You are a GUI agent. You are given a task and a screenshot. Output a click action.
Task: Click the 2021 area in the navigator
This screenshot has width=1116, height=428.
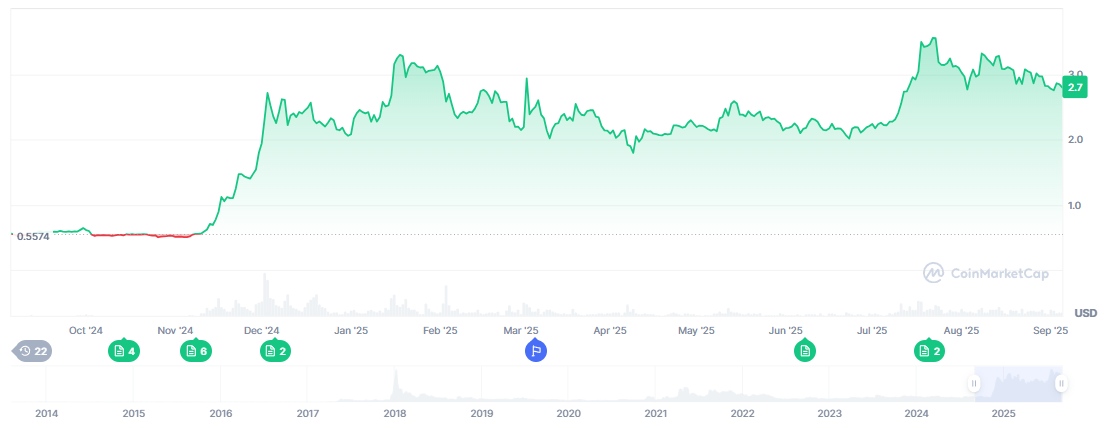click(655, 390)
